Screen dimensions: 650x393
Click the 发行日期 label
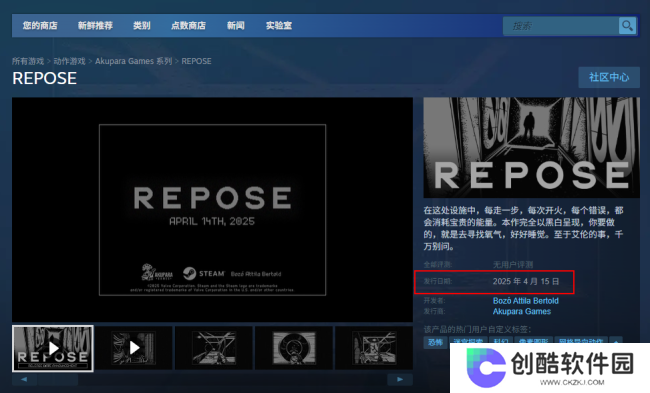click(437, 281)
